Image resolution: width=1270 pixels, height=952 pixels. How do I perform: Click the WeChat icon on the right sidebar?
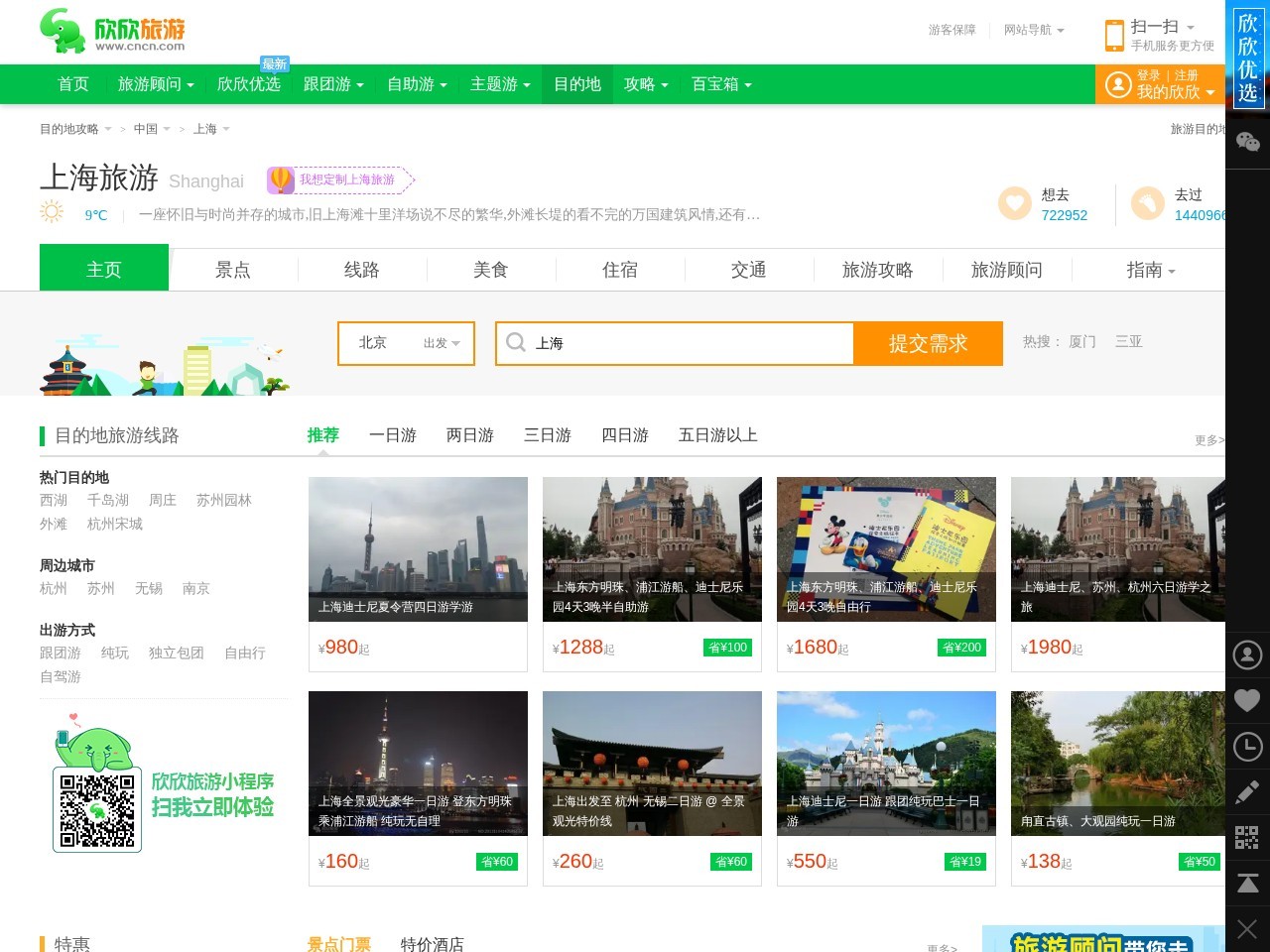point(1247,142)
